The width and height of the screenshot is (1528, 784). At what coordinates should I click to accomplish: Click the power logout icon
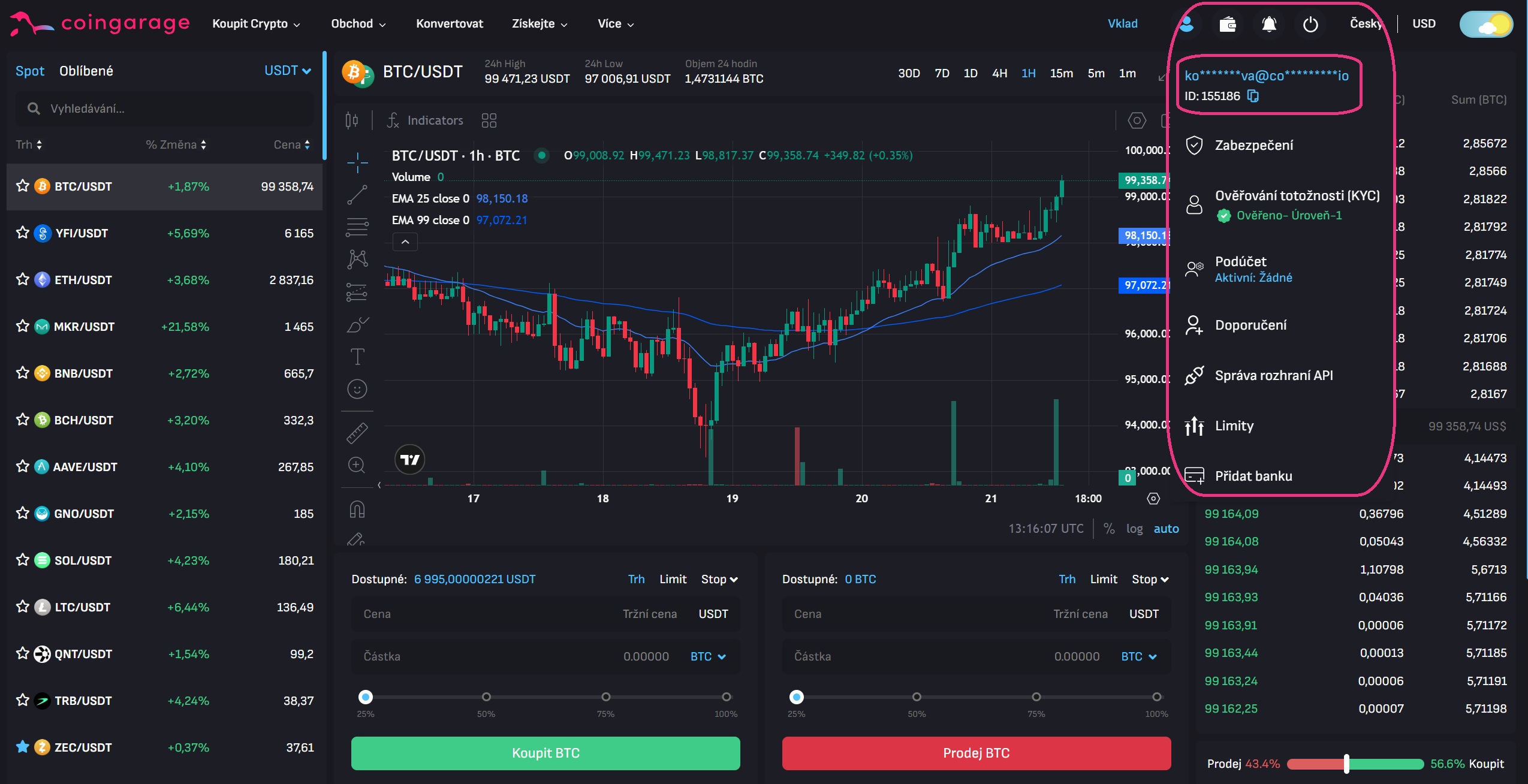[1310, 24]
